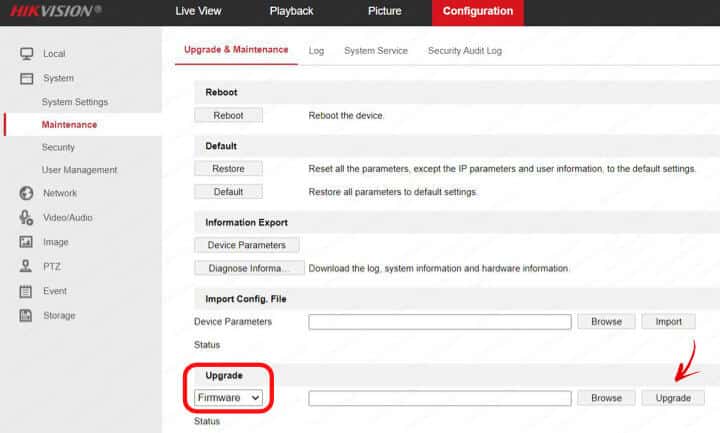Click the firmware file path input field
The image size is (720, 433).
coord(439,398)
